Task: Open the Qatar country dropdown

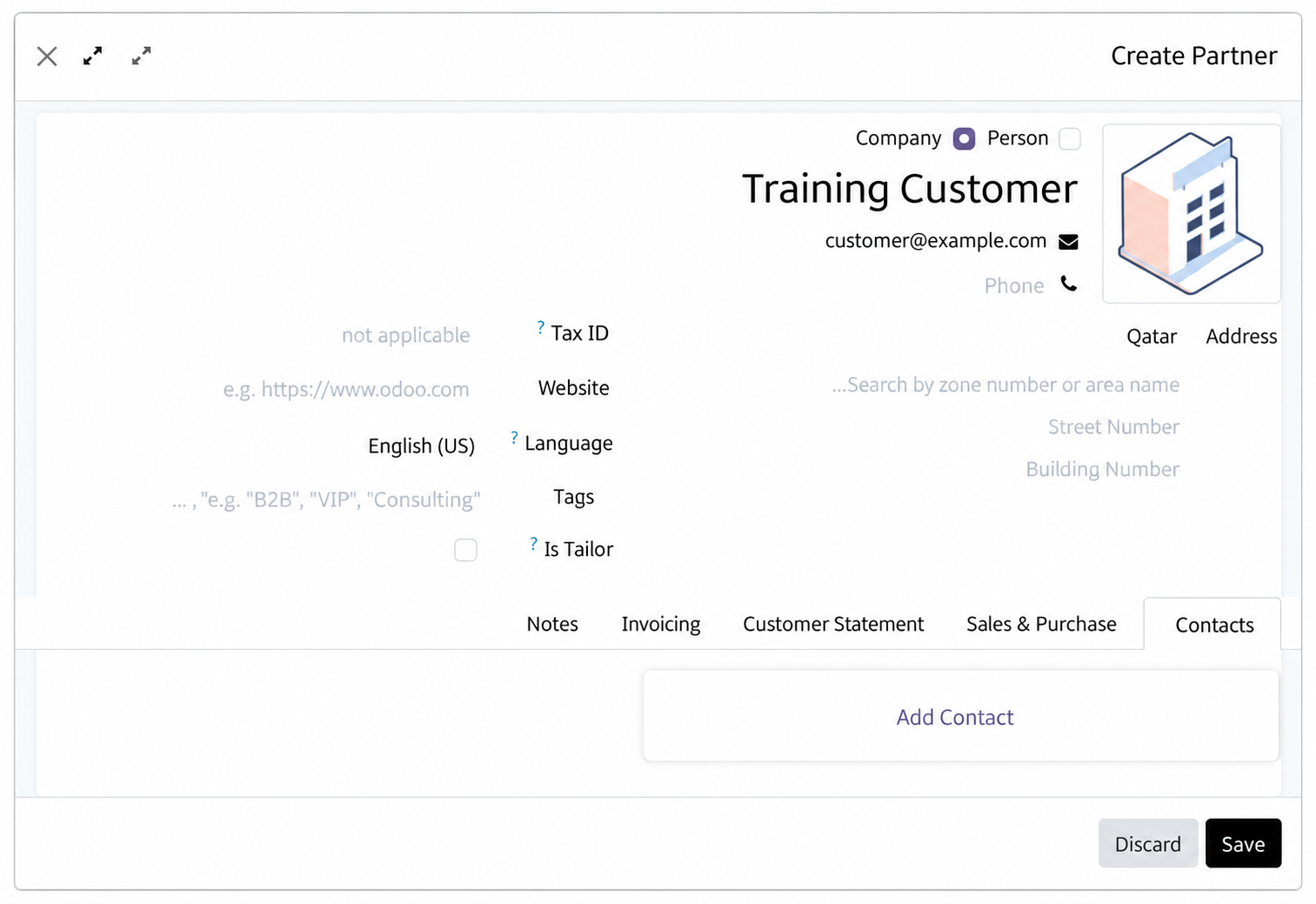Action: (1151, 337)
